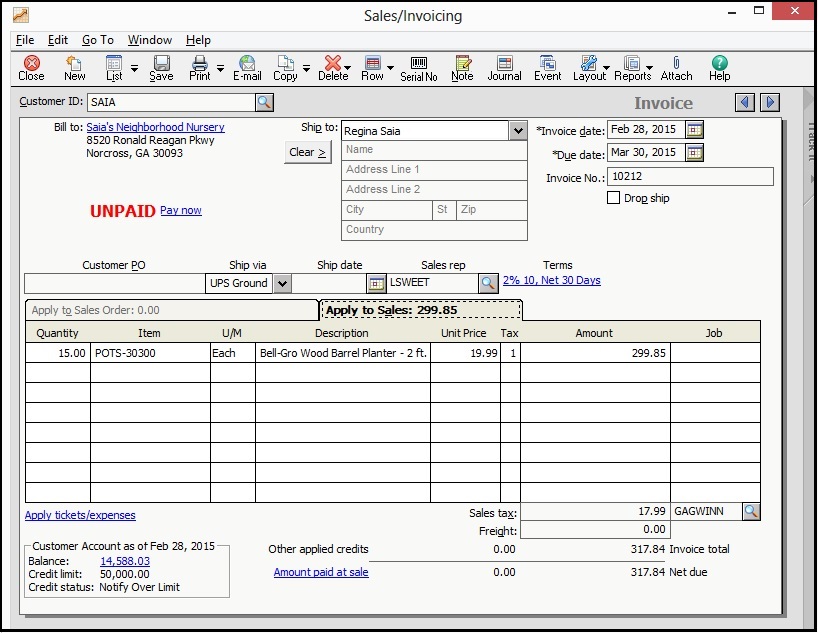818x633 pixels.
Task: Click the Pay now link
Action: (x=181, y=210)
